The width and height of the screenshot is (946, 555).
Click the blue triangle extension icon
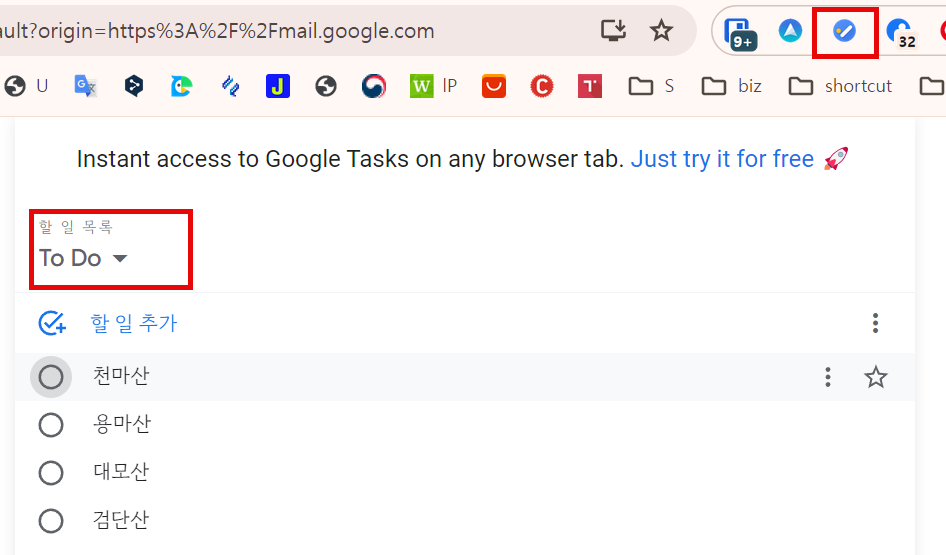point(790,31)
